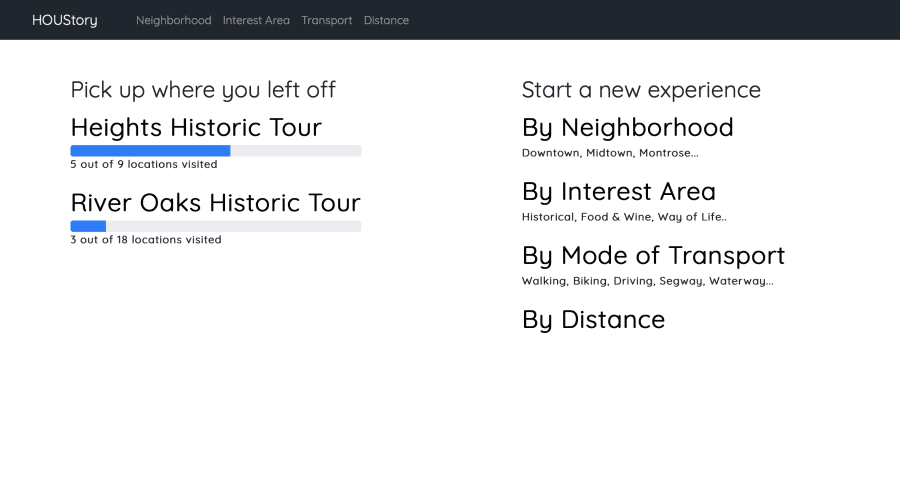900x493 pixels.
Task: Click the HOUStory brand logo
Action: (64, 20)
